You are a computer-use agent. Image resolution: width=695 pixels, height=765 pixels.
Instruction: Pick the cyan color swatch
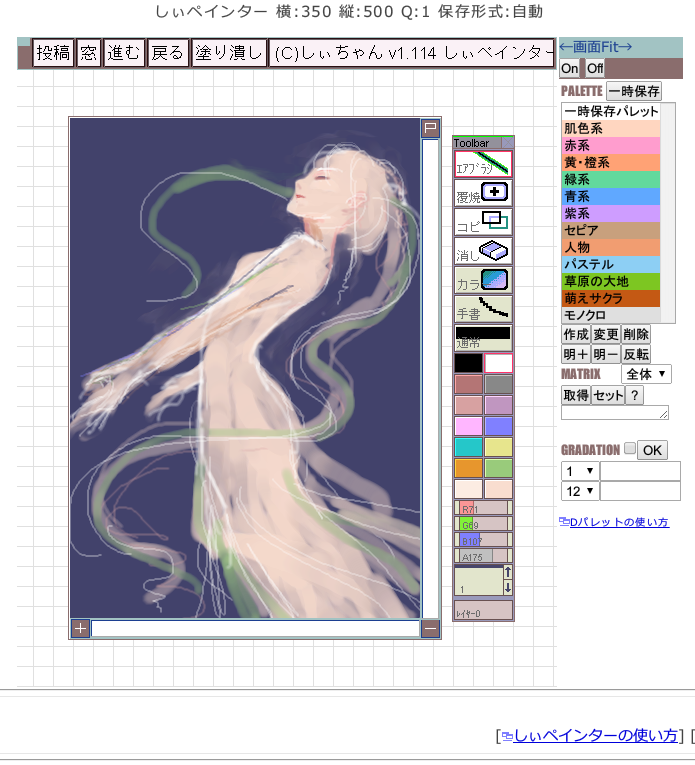coord(469,447)
